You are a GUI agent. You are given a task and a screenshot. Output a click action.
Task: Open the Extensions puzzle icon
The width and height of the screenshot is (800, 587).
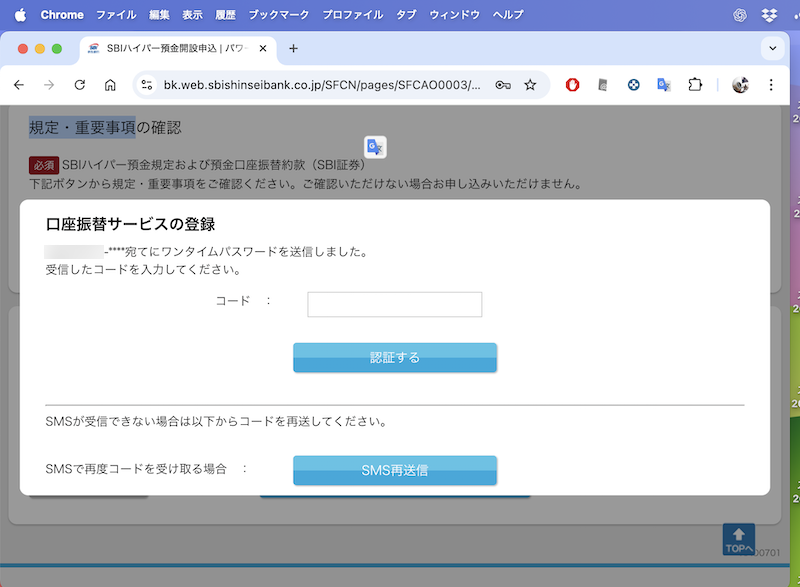click(695, 85)
